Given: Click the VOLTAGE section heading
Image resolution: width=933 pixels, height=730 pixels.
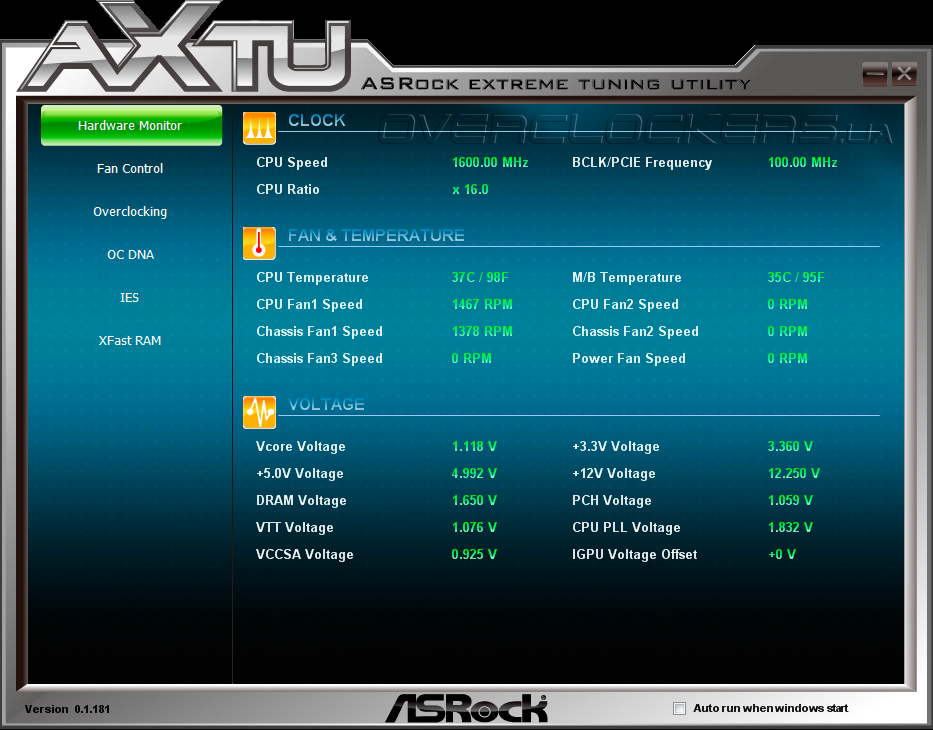Looking at the screenshot, I should coord(326,405).
